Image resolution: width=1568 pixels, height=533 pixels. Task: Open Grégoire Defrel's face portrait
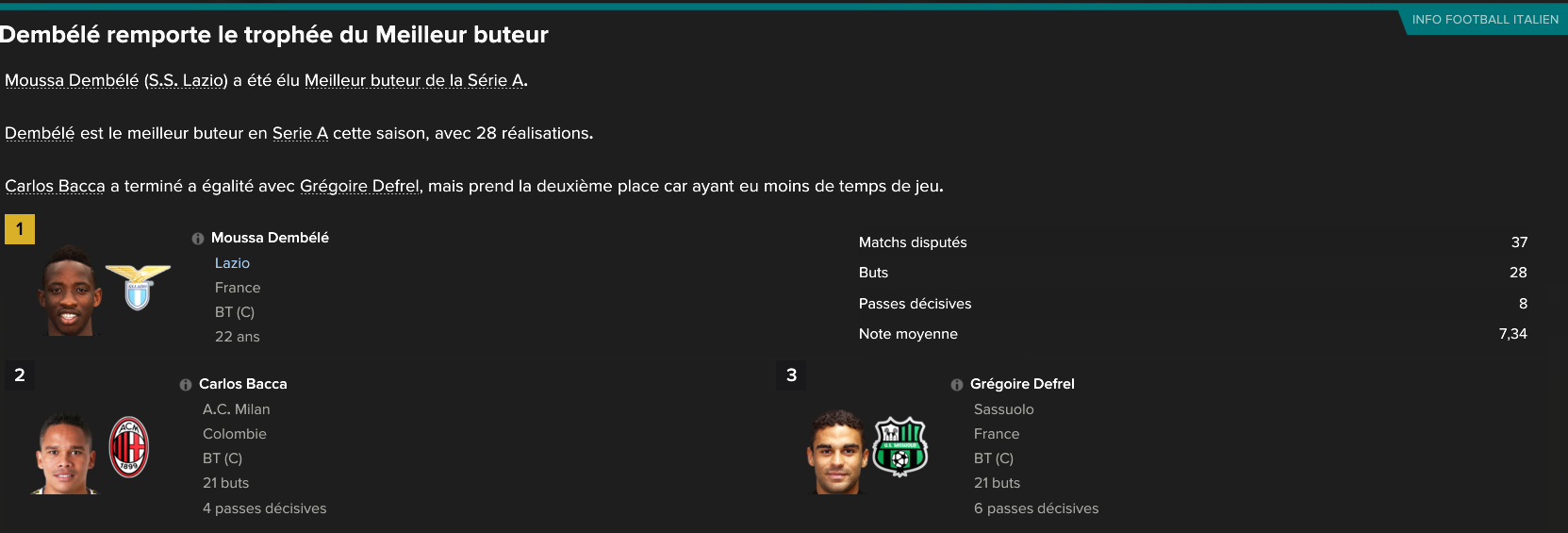pyautogui.click(x=836, y=453)
